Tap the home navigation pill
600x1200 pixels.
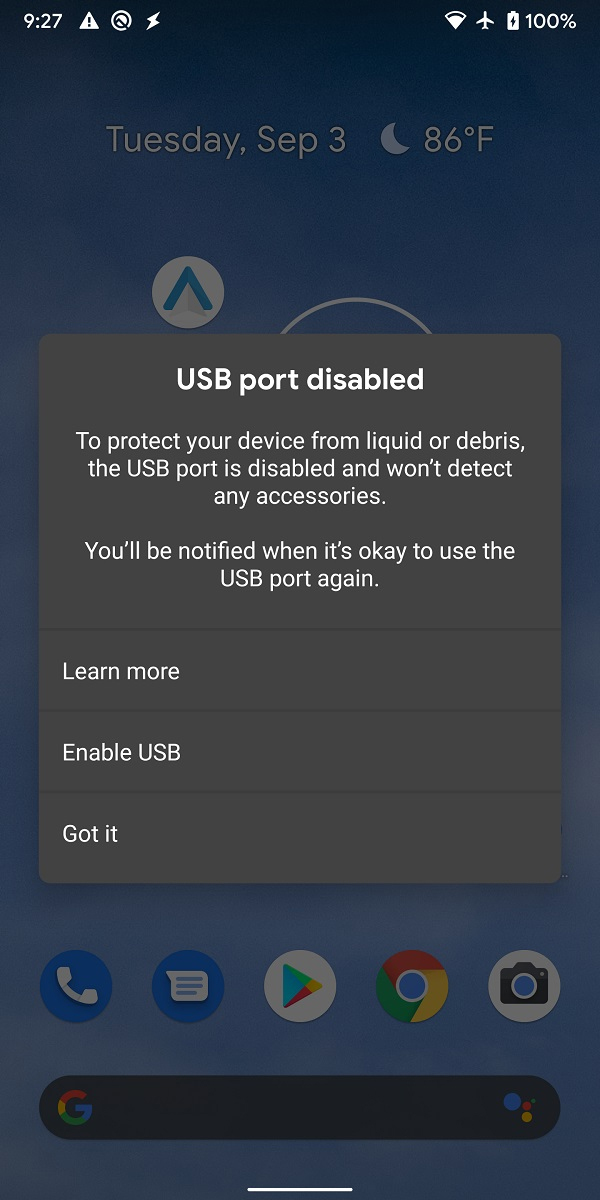300,1189
